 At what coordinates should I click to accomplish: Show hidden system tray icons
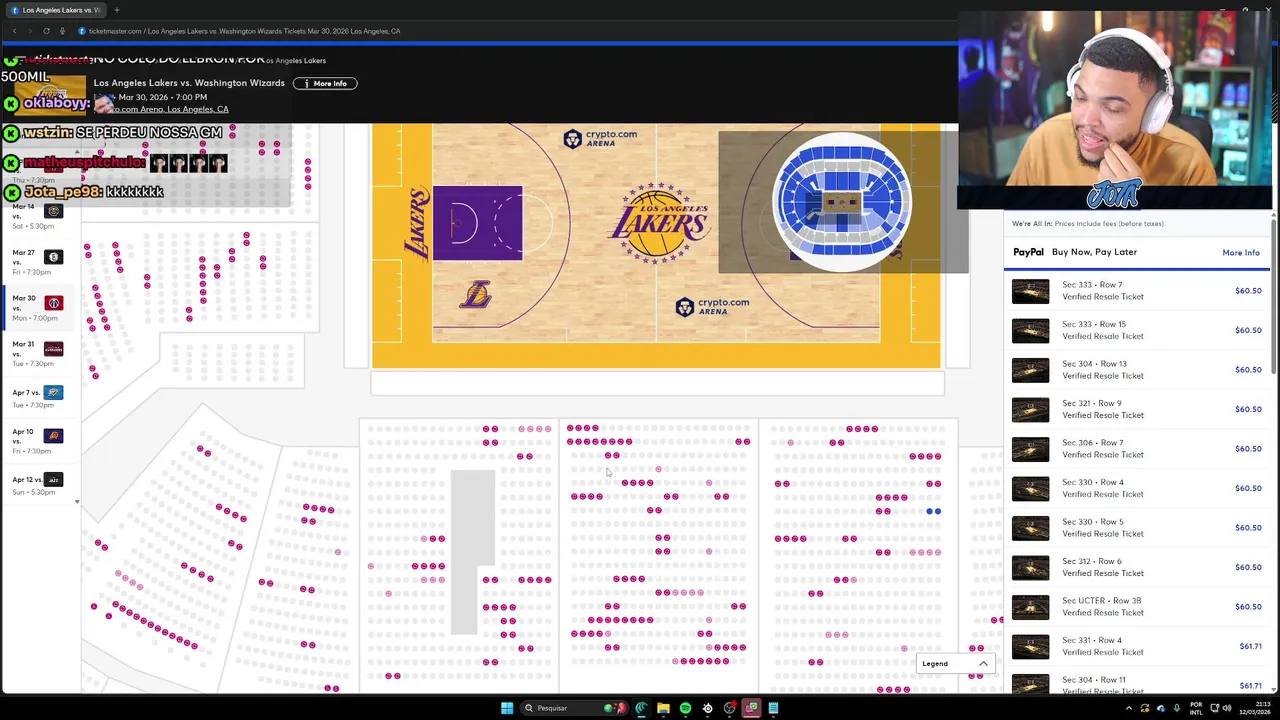pyautogui.click(x=1129, y=708)
